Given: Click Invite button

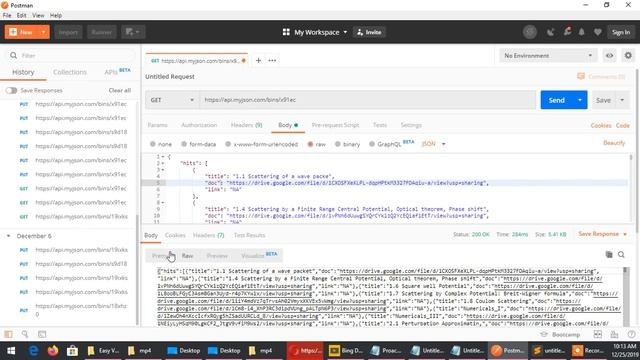Looking at the screenshot, I should point(369,32).
